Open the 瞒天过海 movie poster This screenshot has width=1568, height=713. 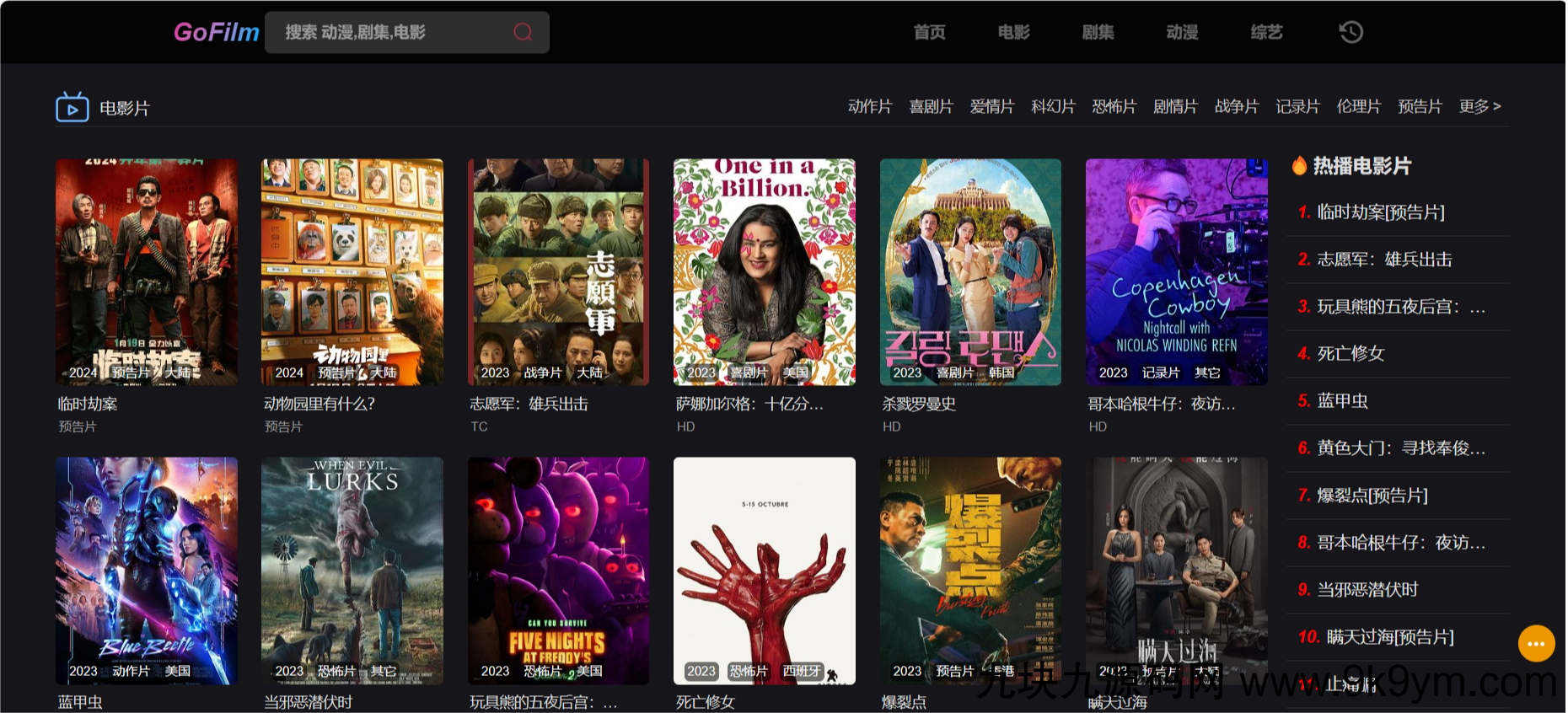tap(1177, 571)
